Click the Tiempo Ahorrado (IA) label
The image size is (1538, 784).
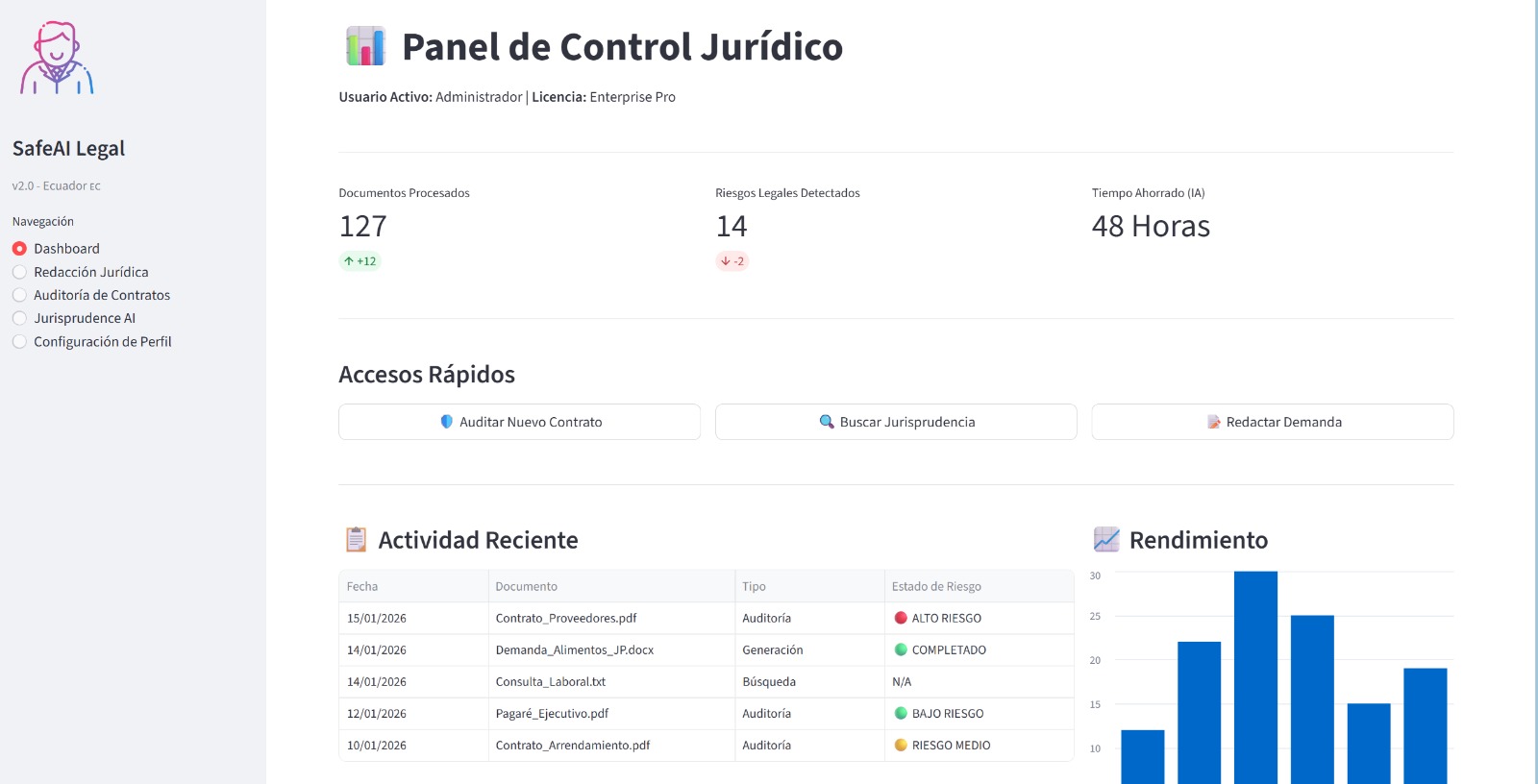tap(1148, 193)
